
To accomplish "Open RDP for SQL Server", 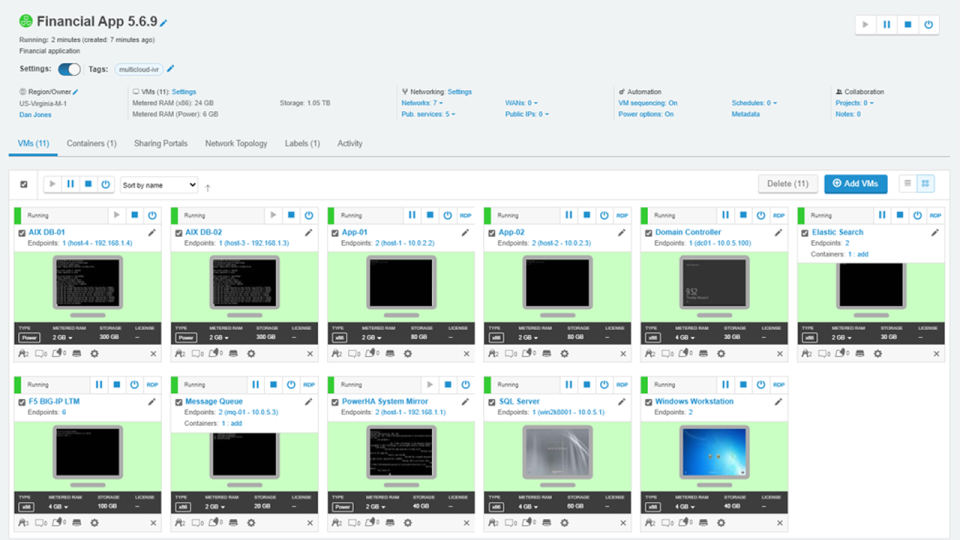I will 623,384.
